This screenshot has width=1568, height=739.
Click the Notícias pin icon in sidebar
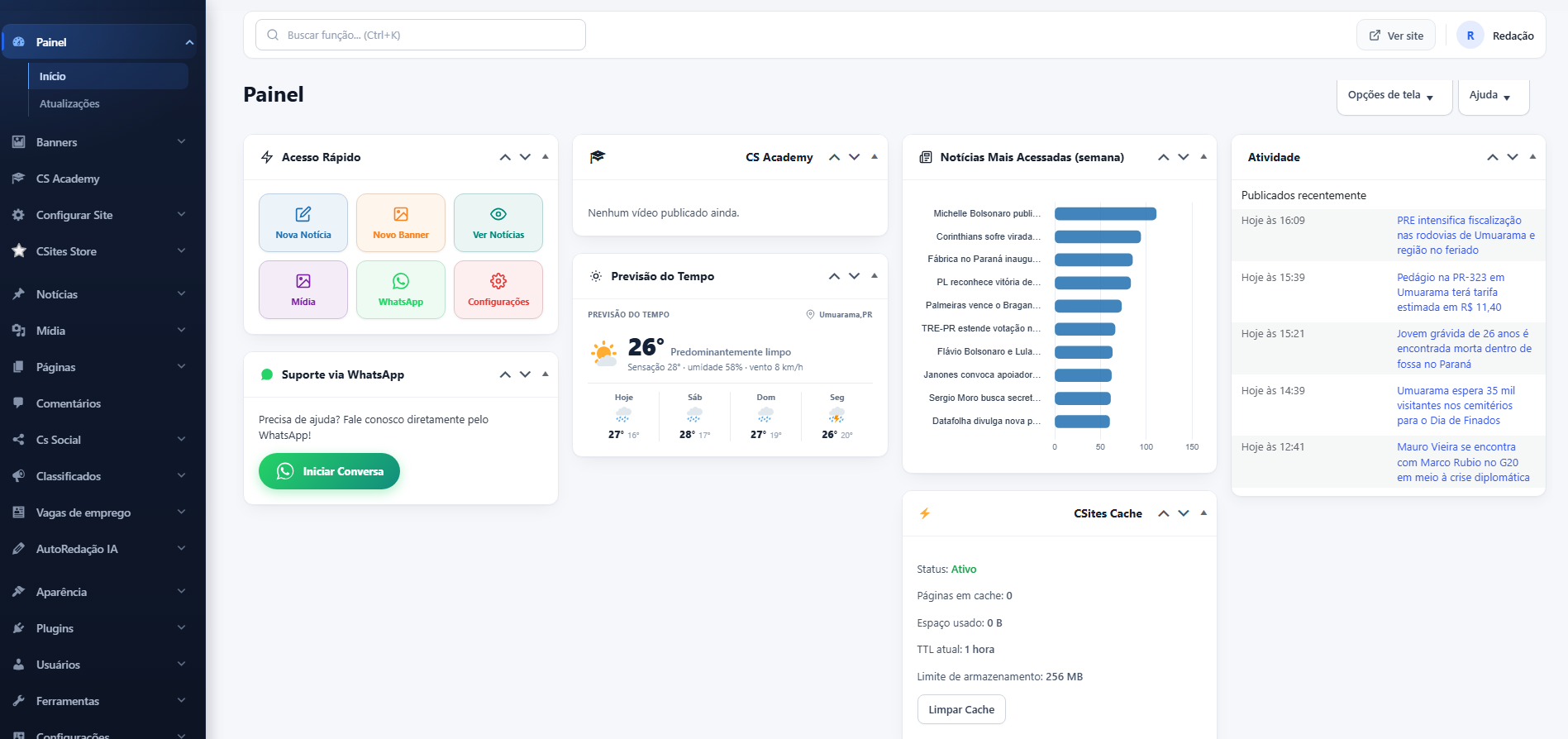[x=18, y=294]
